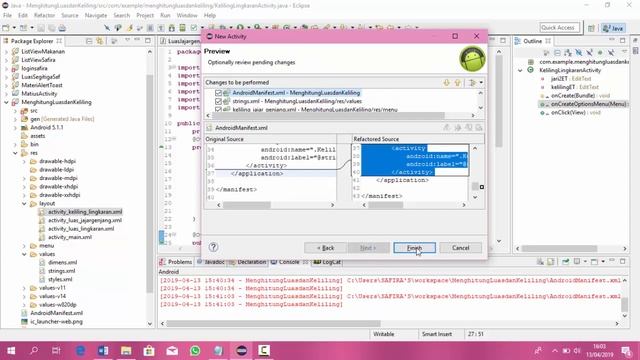Select activity_main.xml in layout folder
Viewport: 640px width, 360px height.
70,237
